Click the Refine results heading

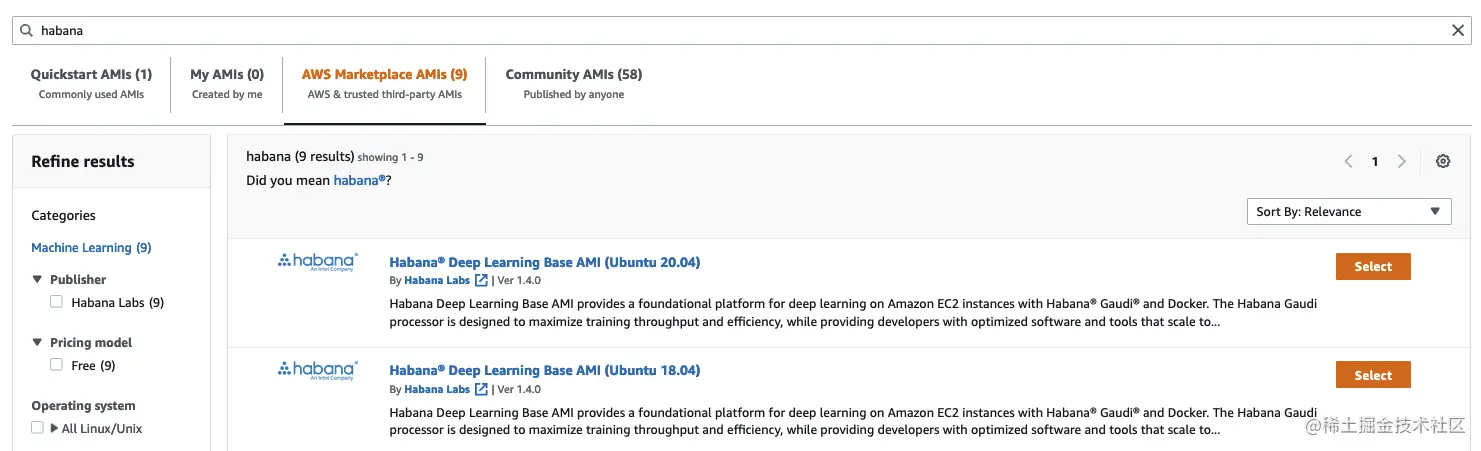pyautogui.click(x=83, y=161)
